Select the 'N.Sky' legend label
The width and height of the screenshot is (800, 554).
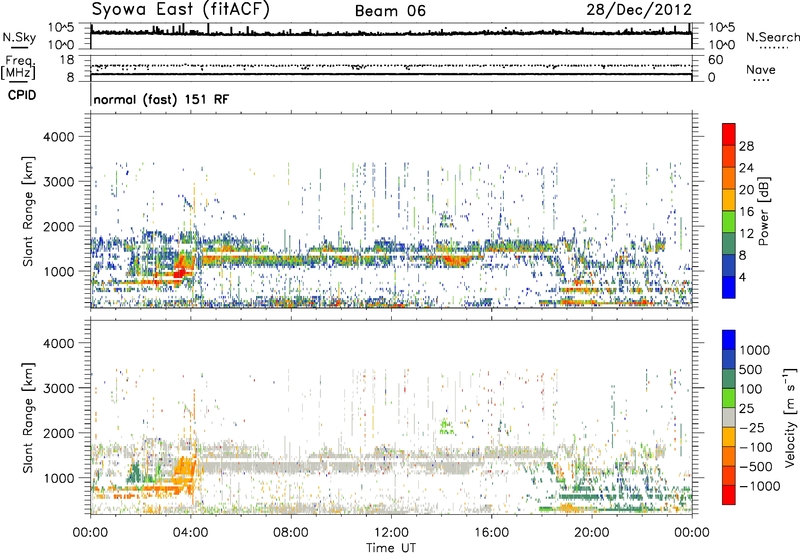pos(19,37)
